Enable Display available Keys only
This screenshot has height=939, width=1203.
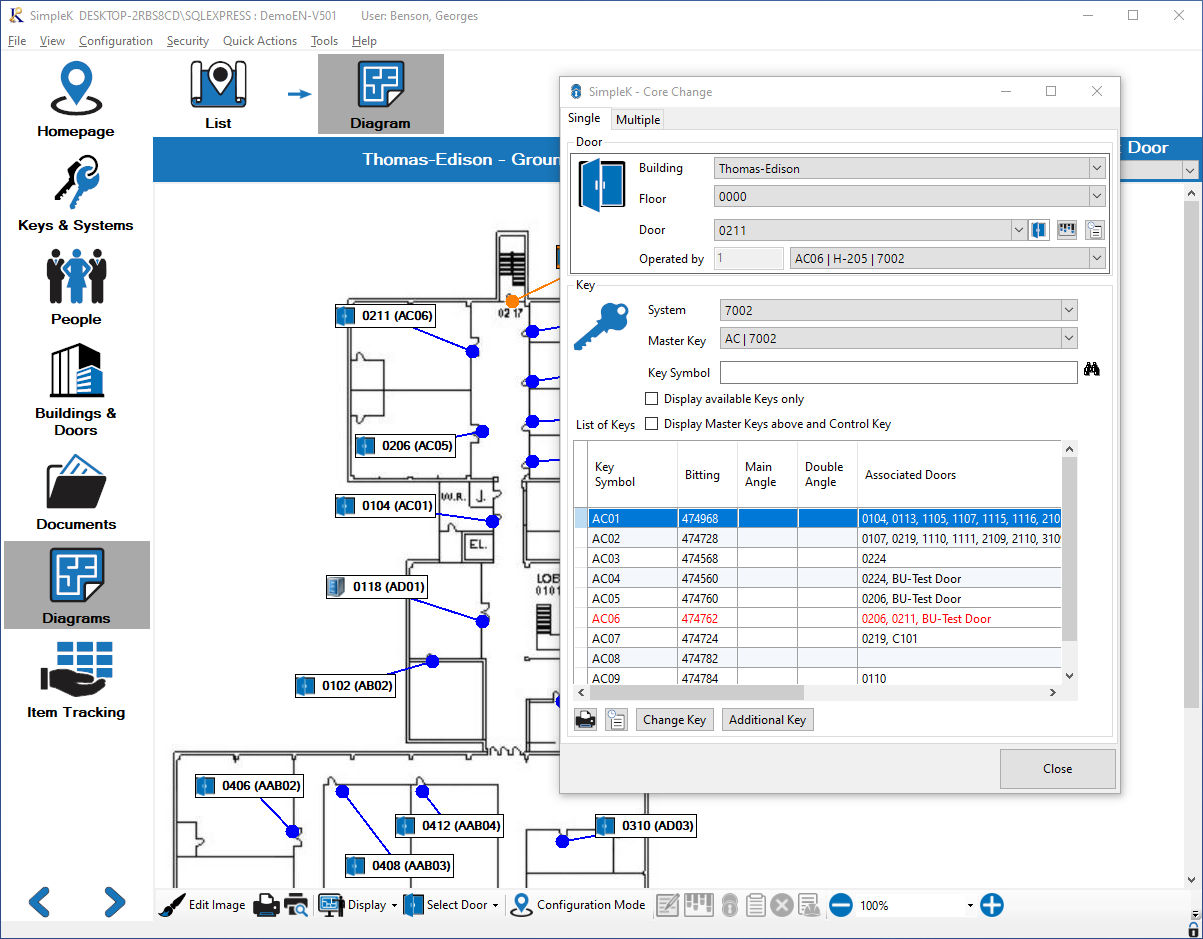point(652,398)
